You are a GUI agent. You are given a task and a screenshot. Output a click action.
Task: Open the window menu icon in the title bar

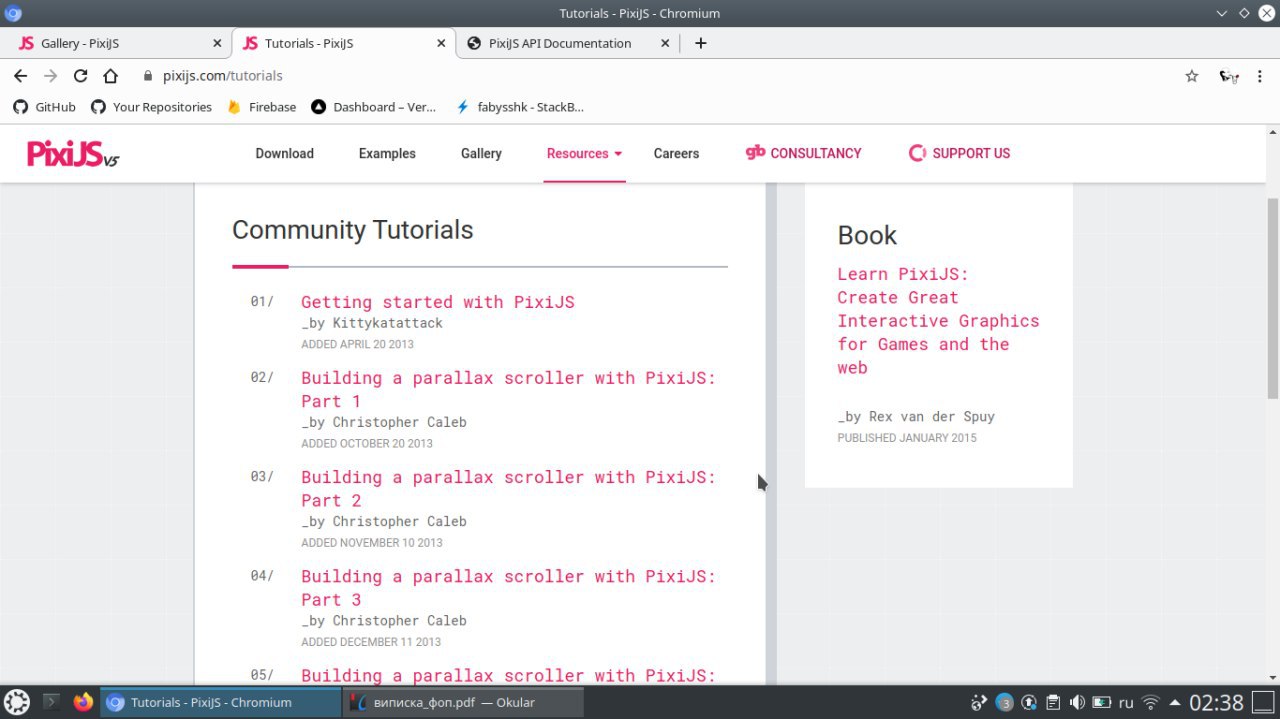coord(14,13)
